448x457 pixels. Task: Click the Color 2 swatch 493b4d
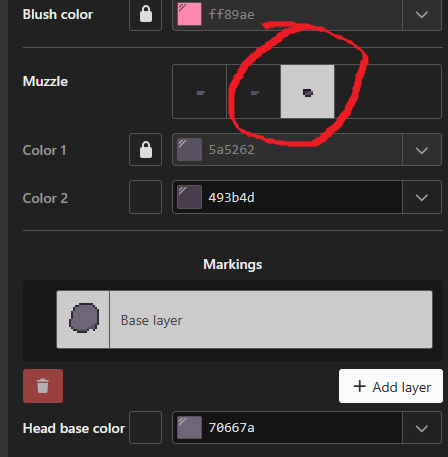(189, 197)
